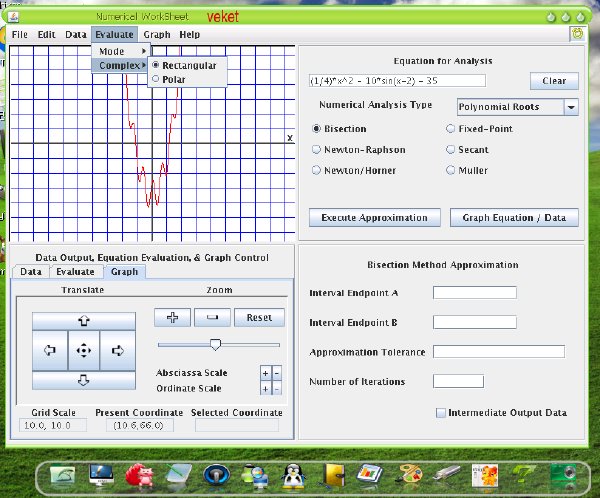Open the file manager dock icon

[x=62, y=476]
